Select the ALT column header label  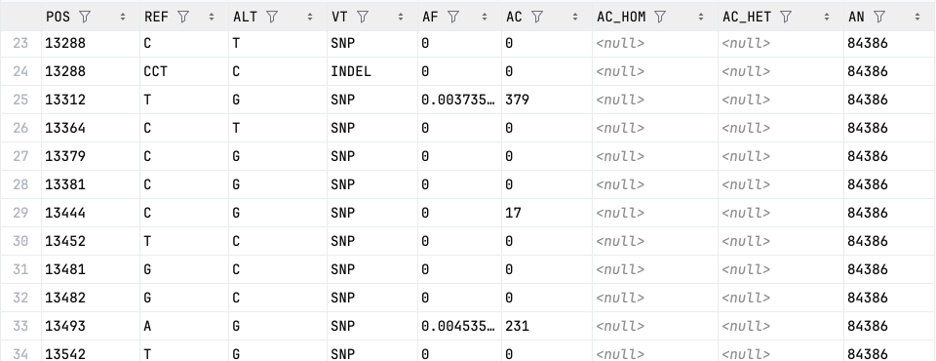point(245,17)
